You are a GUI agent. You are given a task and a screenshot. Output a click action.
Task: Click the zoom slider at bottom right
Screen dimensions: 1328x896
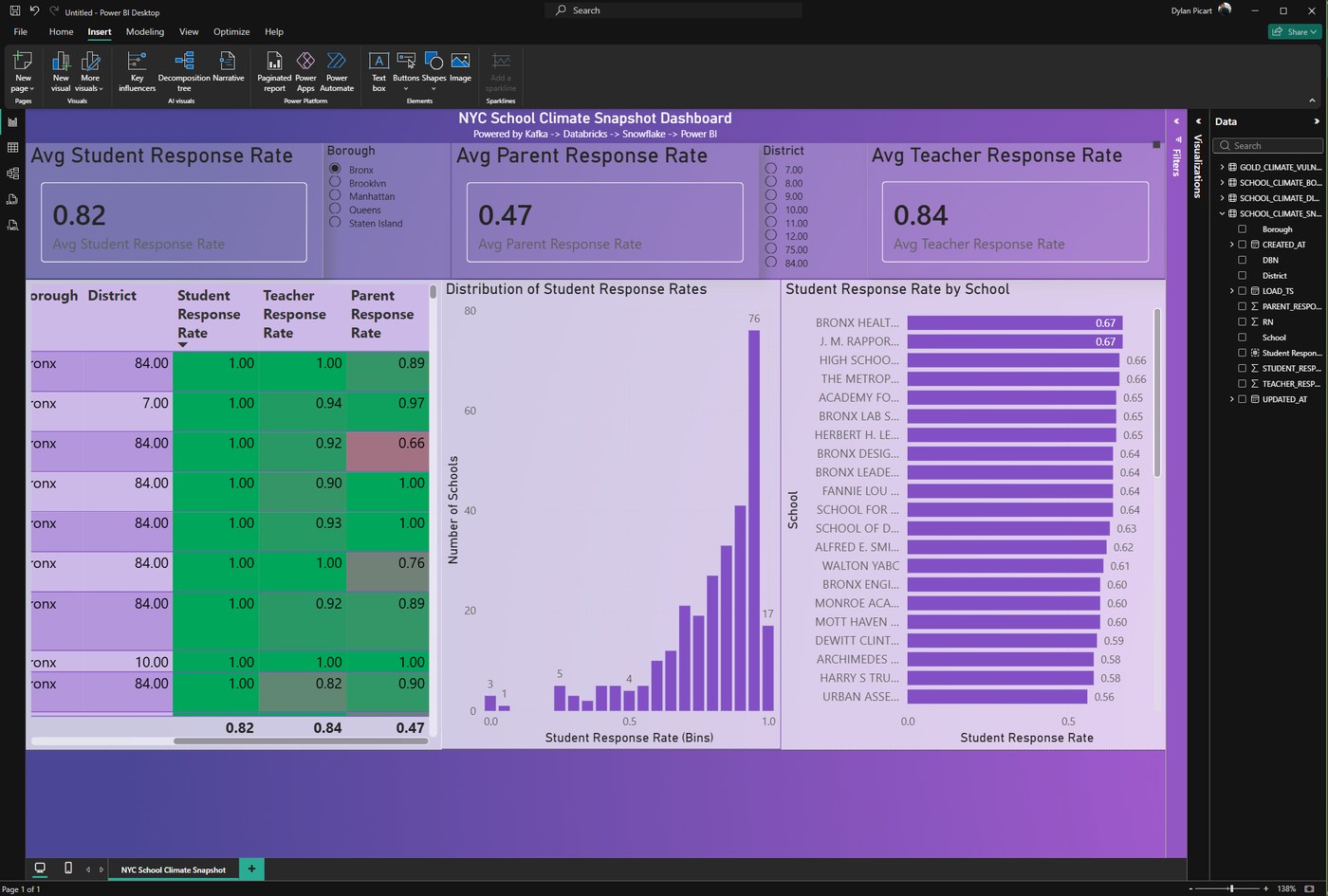pyautogui.click(x=1230, y=888)
